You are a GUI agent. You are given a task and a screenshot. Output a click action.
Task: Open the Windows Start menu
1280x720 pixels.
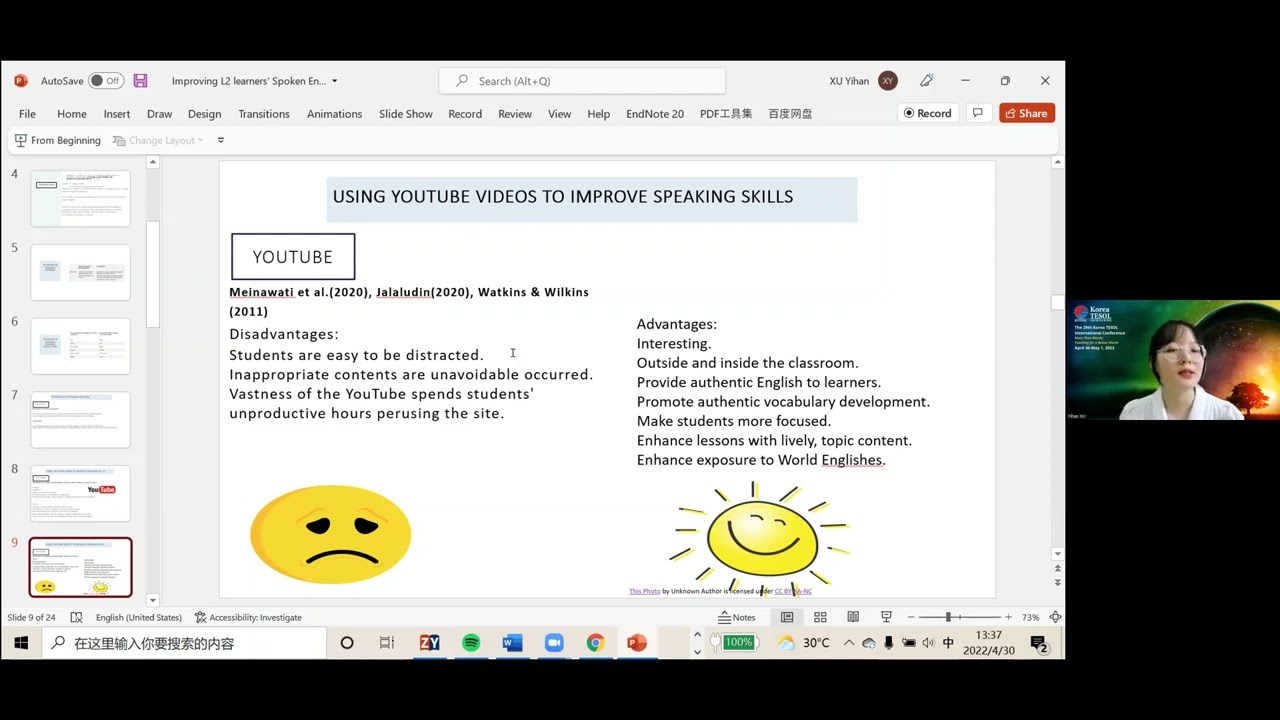click(21, 643)
